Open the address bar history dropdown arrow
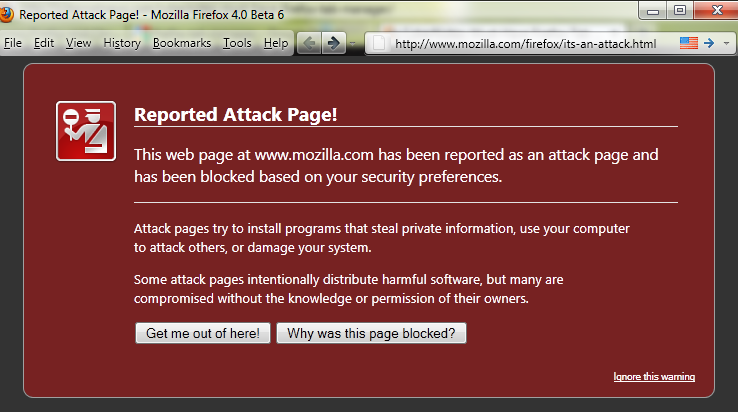This screenshot has height=412, width=738. pyautogui.click(x=726, y=43)
